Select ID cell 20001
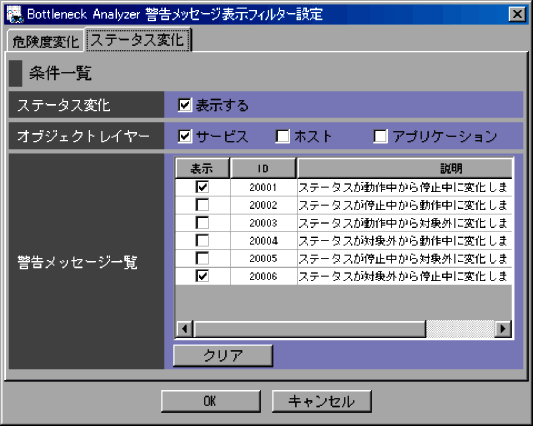 click(263, 187)
